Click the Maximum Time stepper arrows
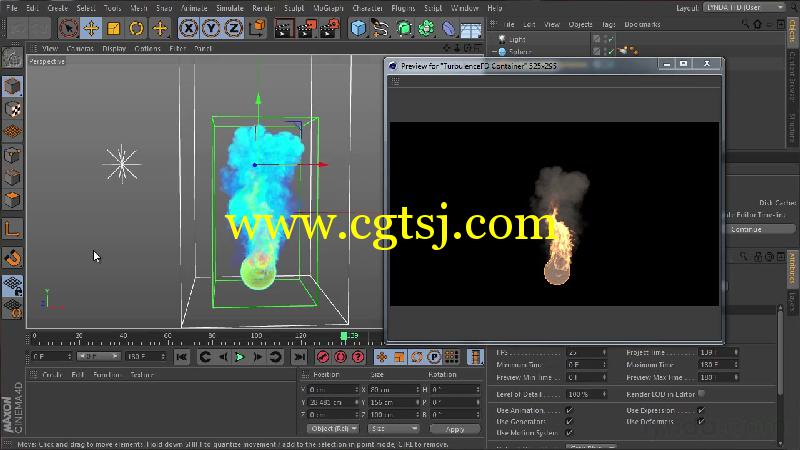The image size is (800, 450). pos(735,365)
